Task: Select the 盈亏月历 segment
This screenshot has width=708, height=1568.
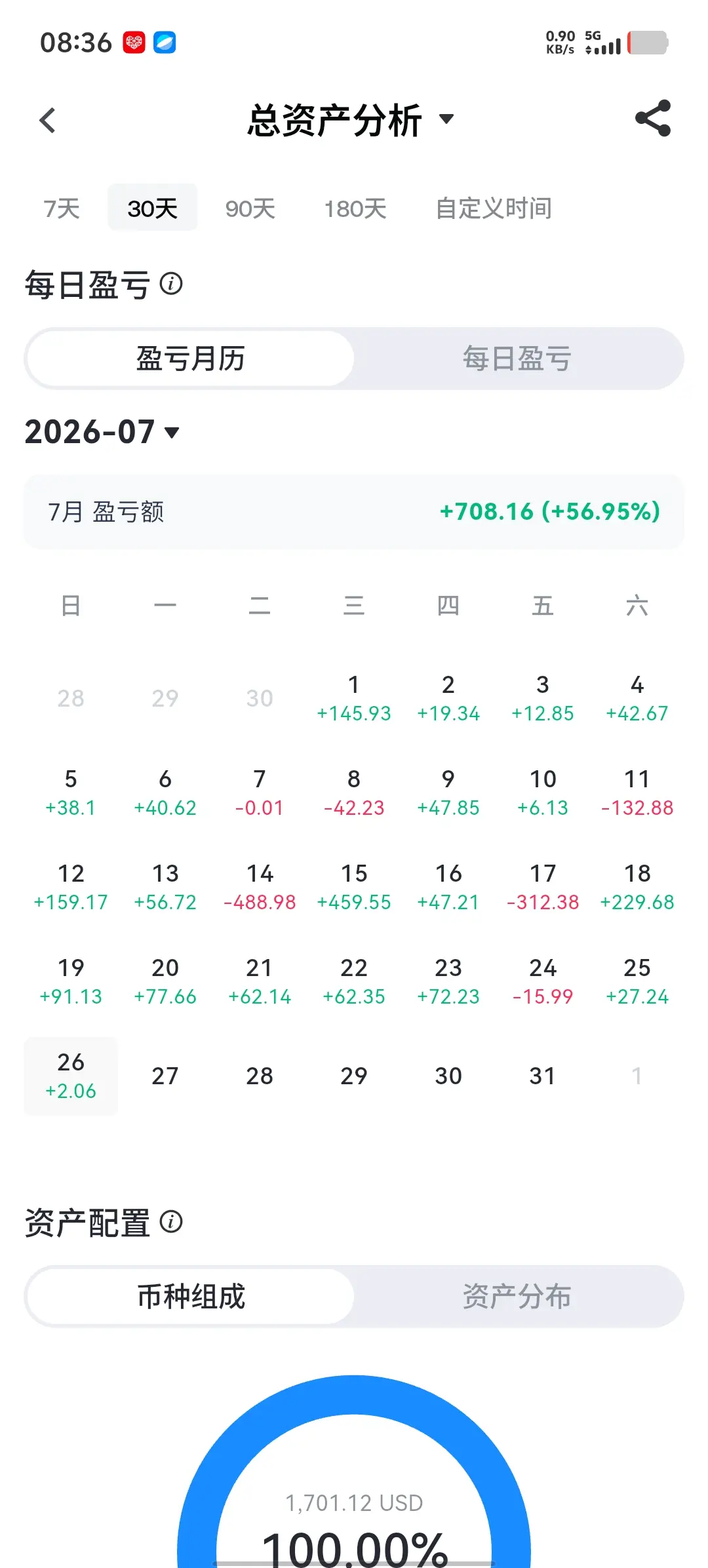Action: [191, 359]
